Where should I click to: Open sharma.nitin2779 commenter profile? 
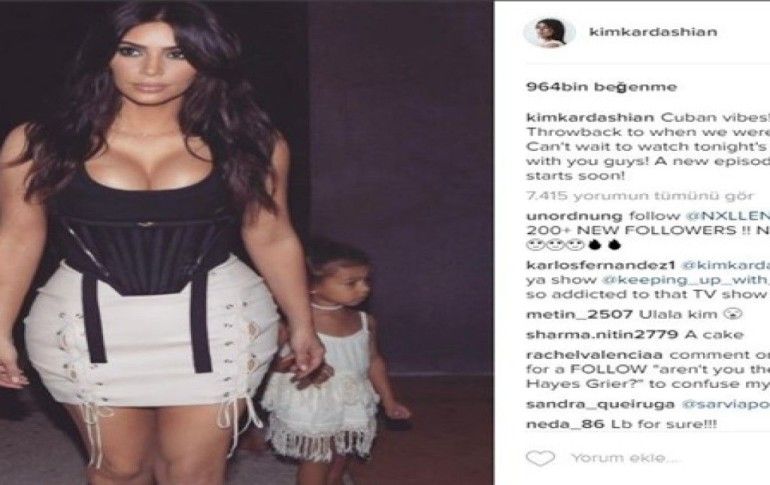(602, 335)
